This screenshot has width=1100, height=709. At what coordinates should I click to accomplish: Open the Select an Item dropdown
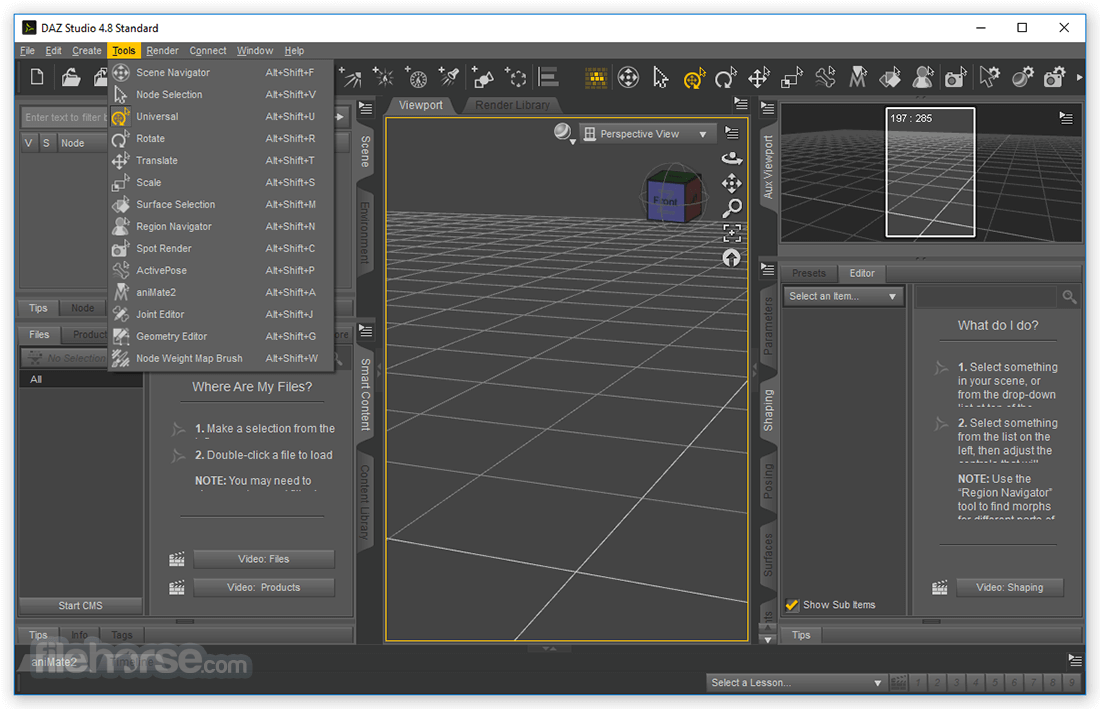[843, 297]
